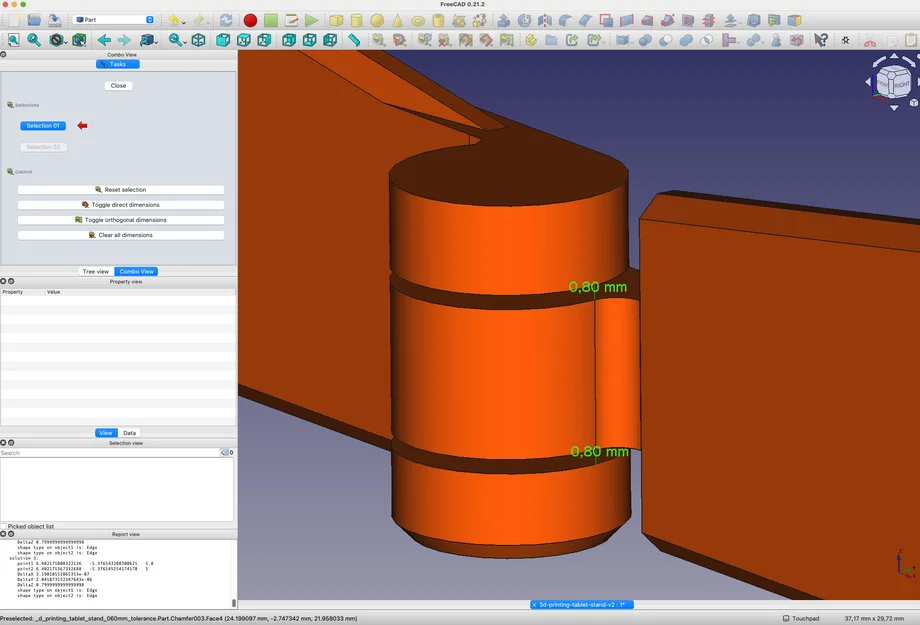Screen dimensions: 920x625
Task: Switch to the Data property tab
Action: [129, 433]
